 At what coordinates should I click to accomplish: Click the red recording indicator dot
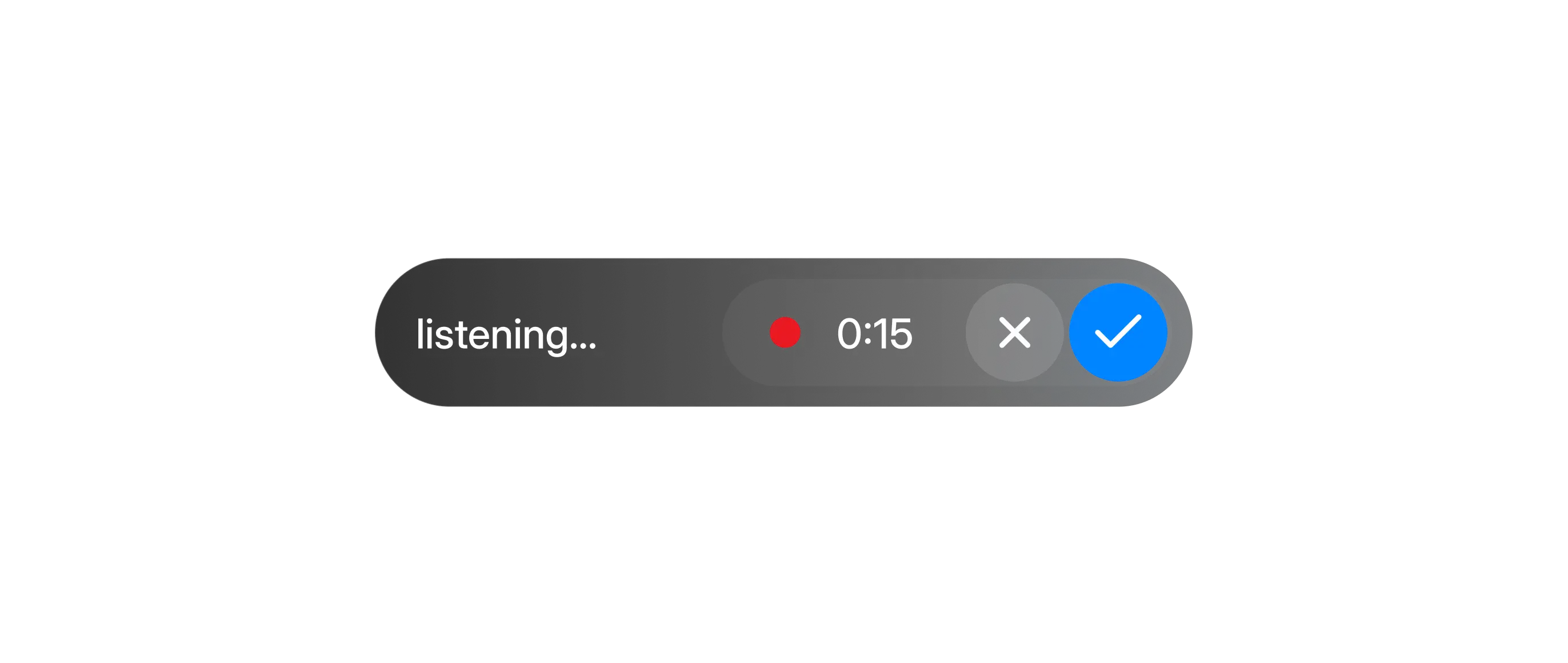[785, 333]
